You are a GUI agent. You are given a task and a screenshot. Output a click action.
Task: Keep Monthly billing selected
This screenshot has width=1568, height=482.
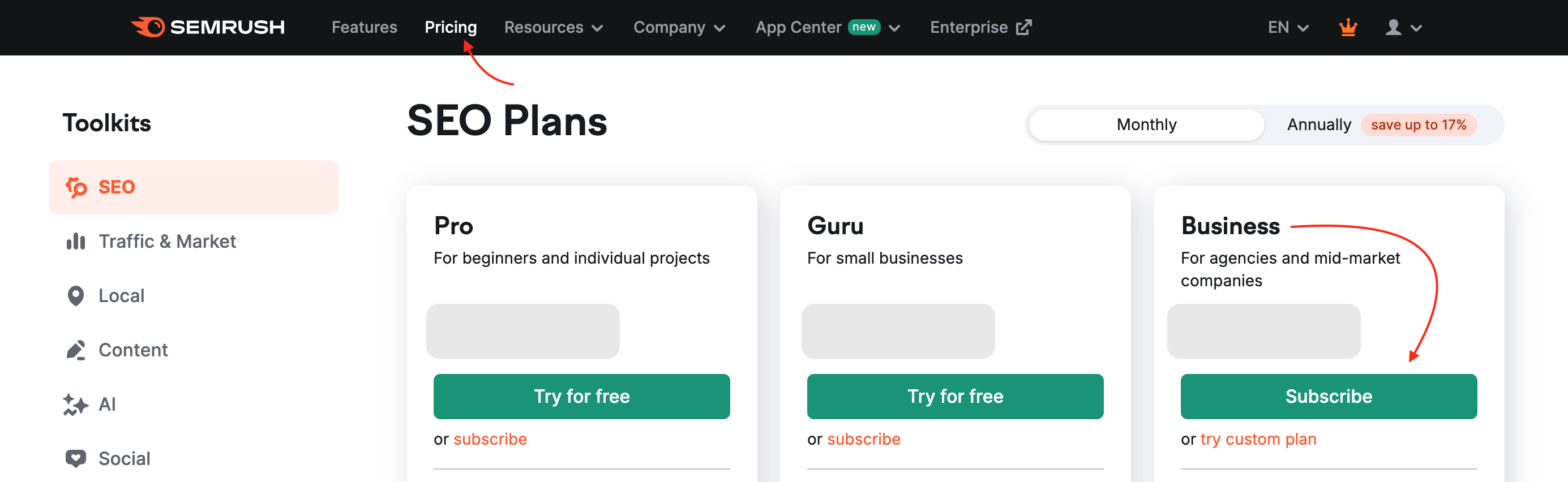pos(1146,124)
